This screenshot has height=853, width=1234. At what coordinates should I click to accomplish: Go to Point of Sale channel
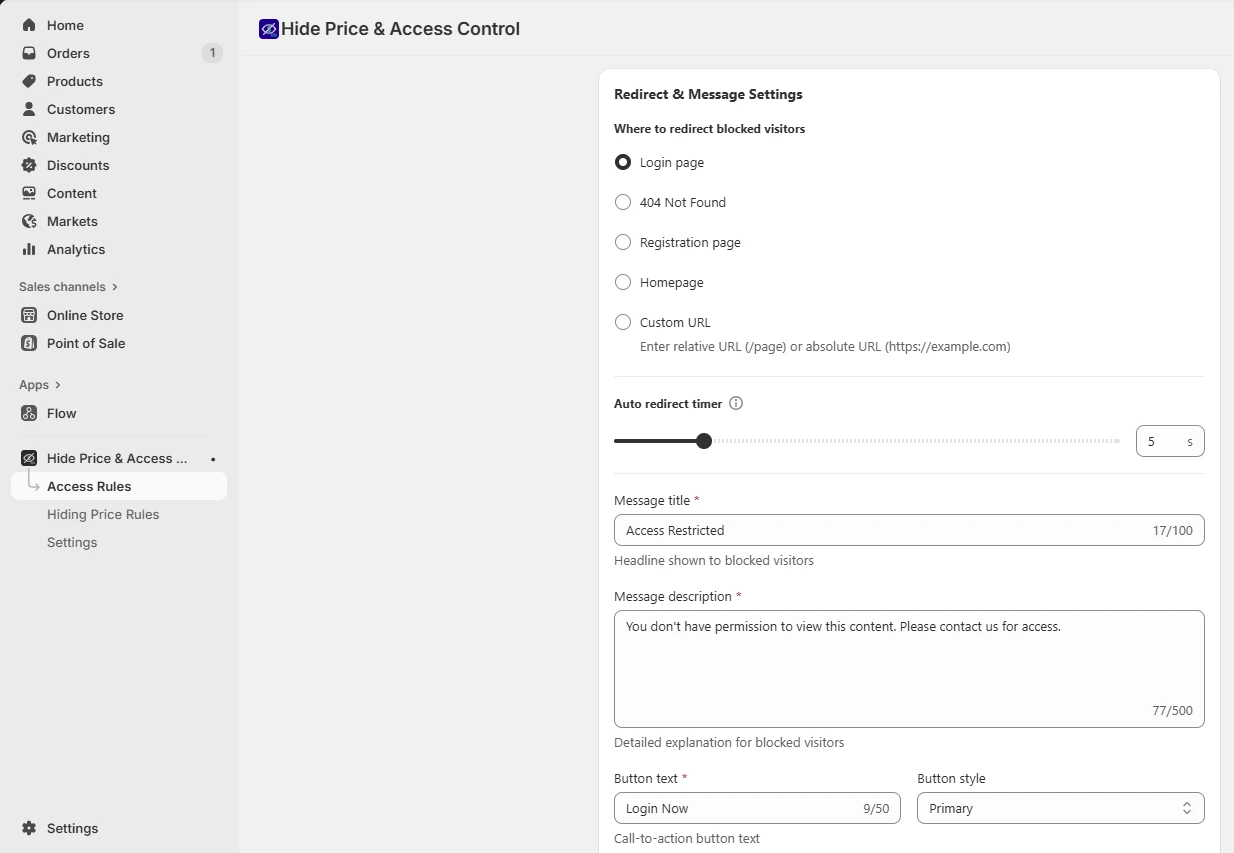pos(29,343)
